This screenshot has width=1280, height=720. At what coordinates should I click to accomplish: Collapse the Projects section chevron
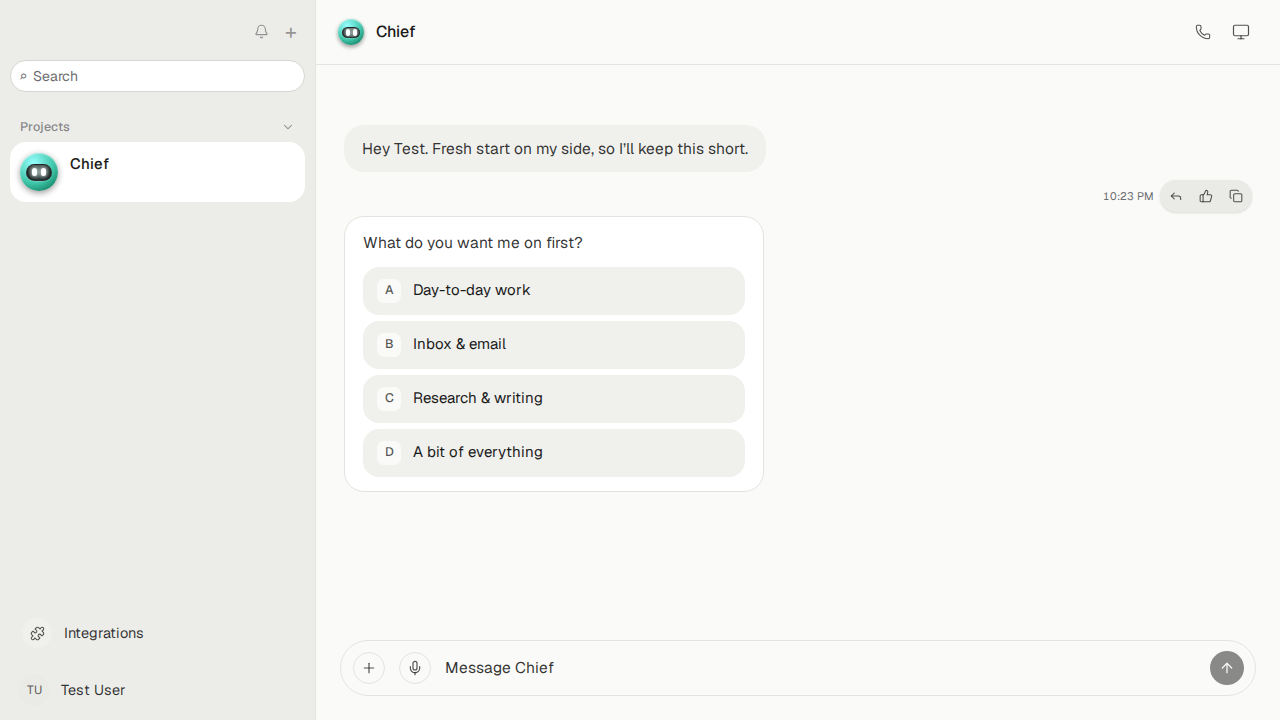[288, 127]
